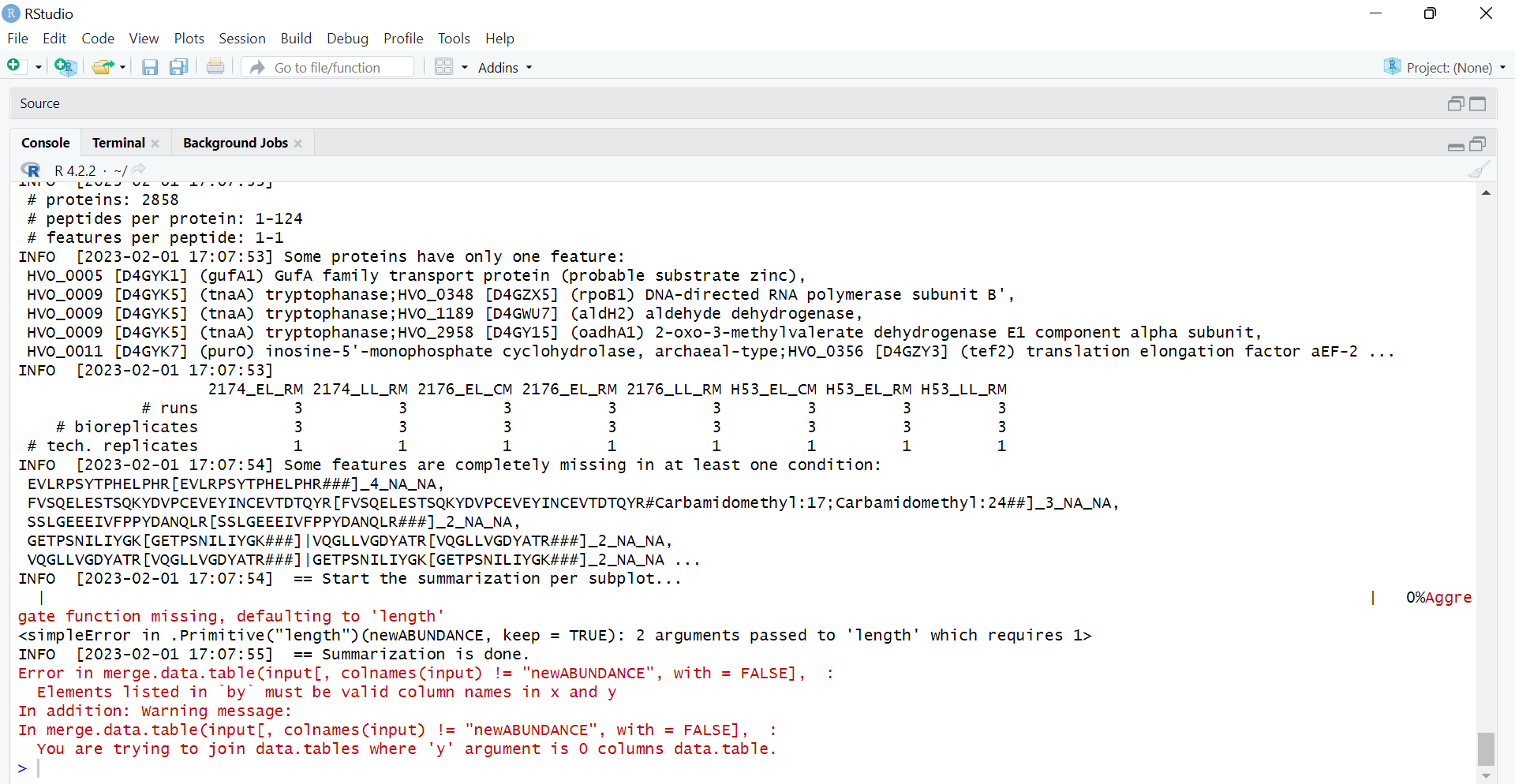
Task: Switch to the Terminal tab
Action: pos(118,143)
